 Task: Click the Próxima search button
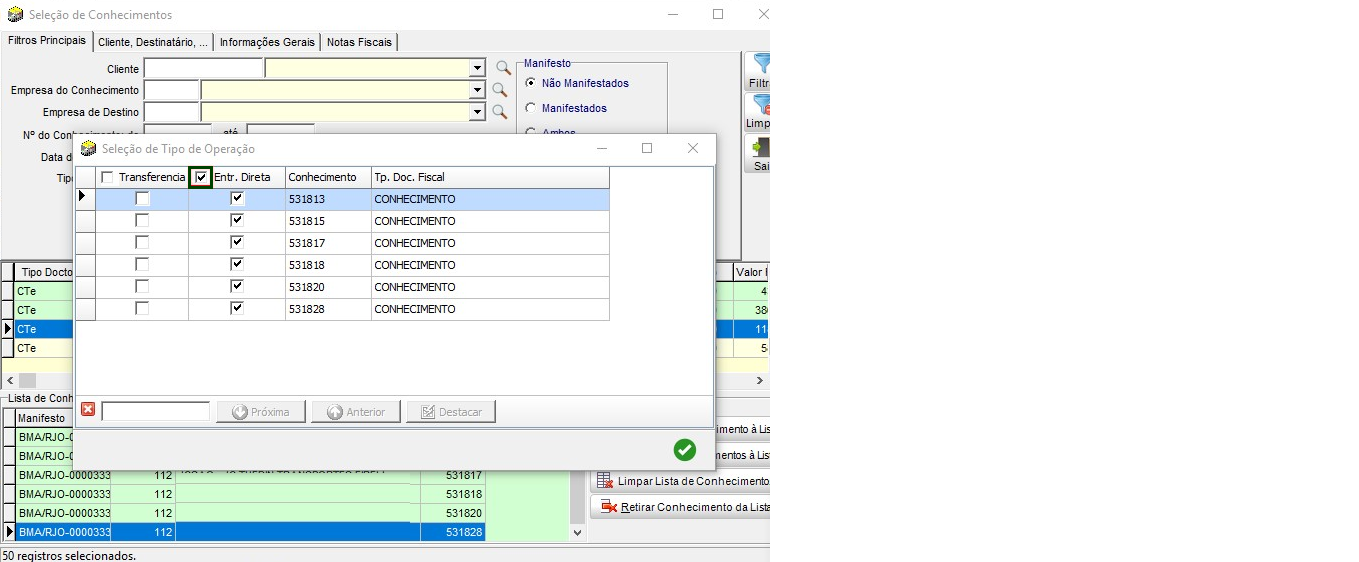tap(260, 412)
